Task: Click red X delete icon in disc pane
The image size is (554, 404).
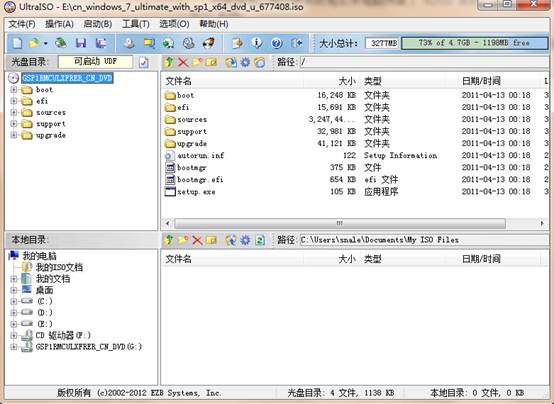Action: pyautogui.click(x=183, y=63)
